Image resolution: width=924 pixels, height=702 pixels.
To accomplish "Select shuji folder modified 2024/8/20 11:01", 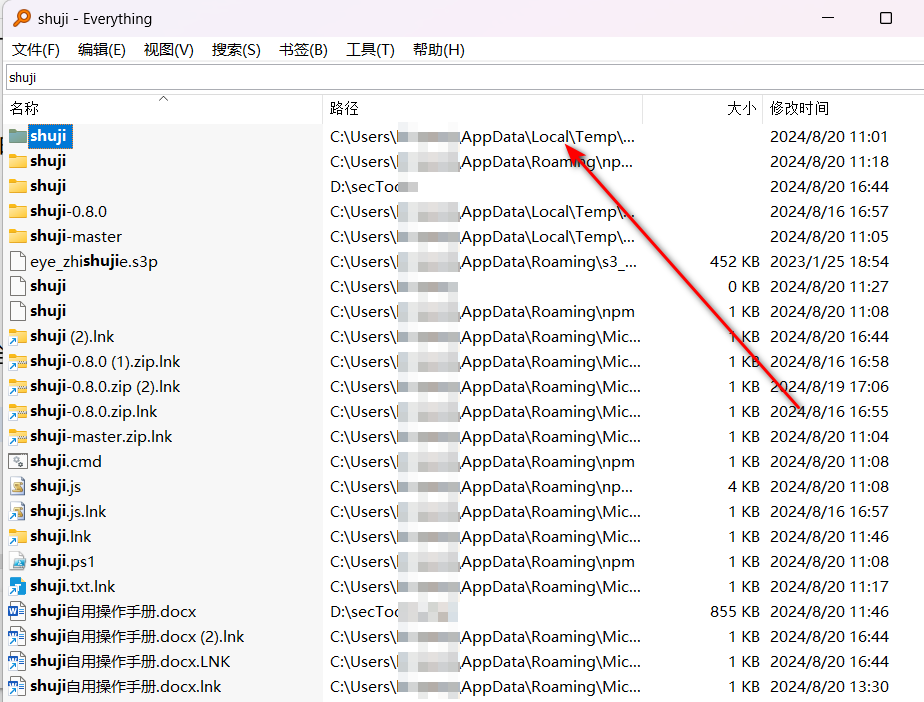I will [x=48, y=136].
